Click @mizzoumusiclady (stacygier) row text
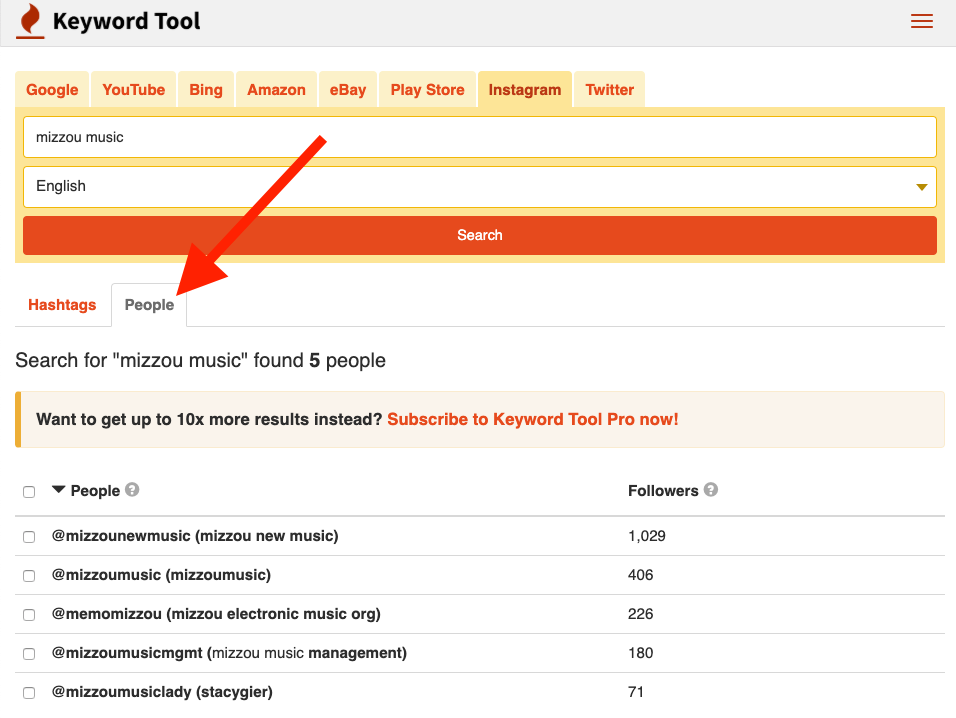Viewport: 956px width, 718px height. 162,692
